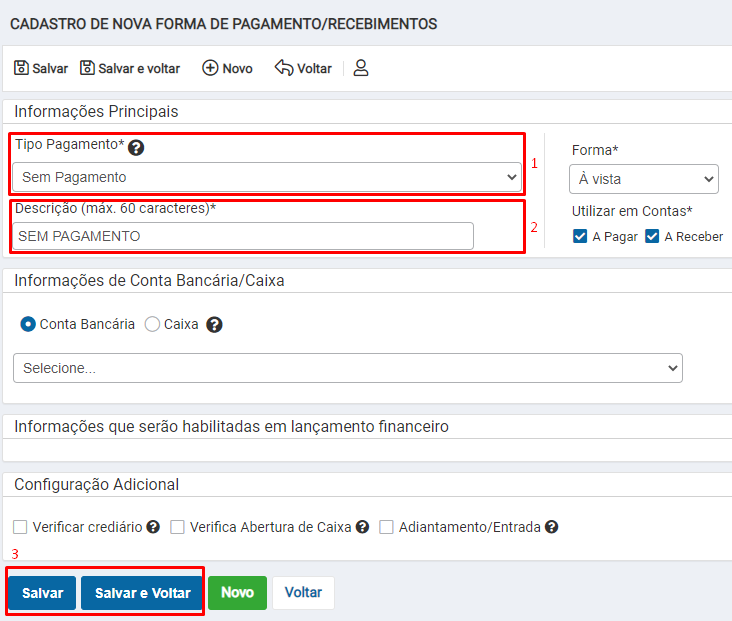Open the Tipo Pagamento dropdown

pos(267,177)
